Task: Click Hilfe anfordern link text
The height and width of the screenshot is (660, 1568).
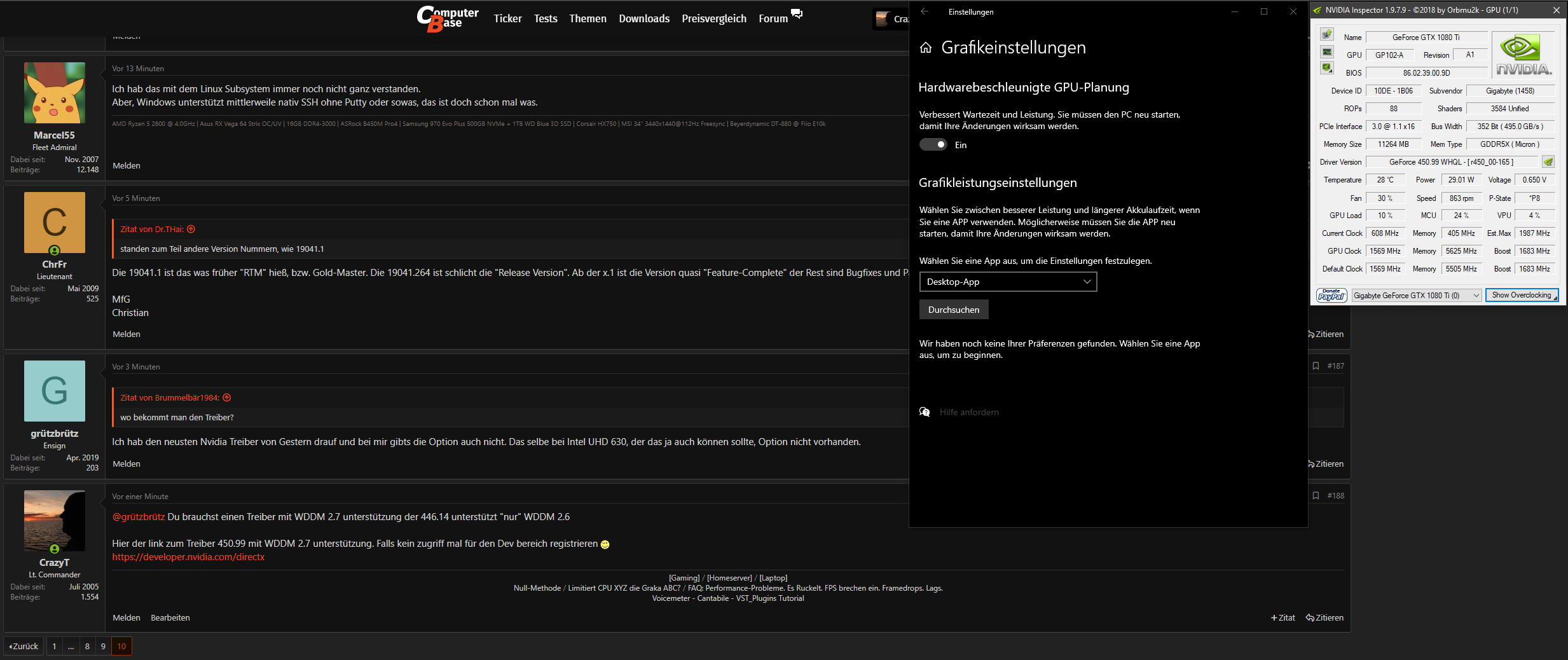Action: coord(969,412)
